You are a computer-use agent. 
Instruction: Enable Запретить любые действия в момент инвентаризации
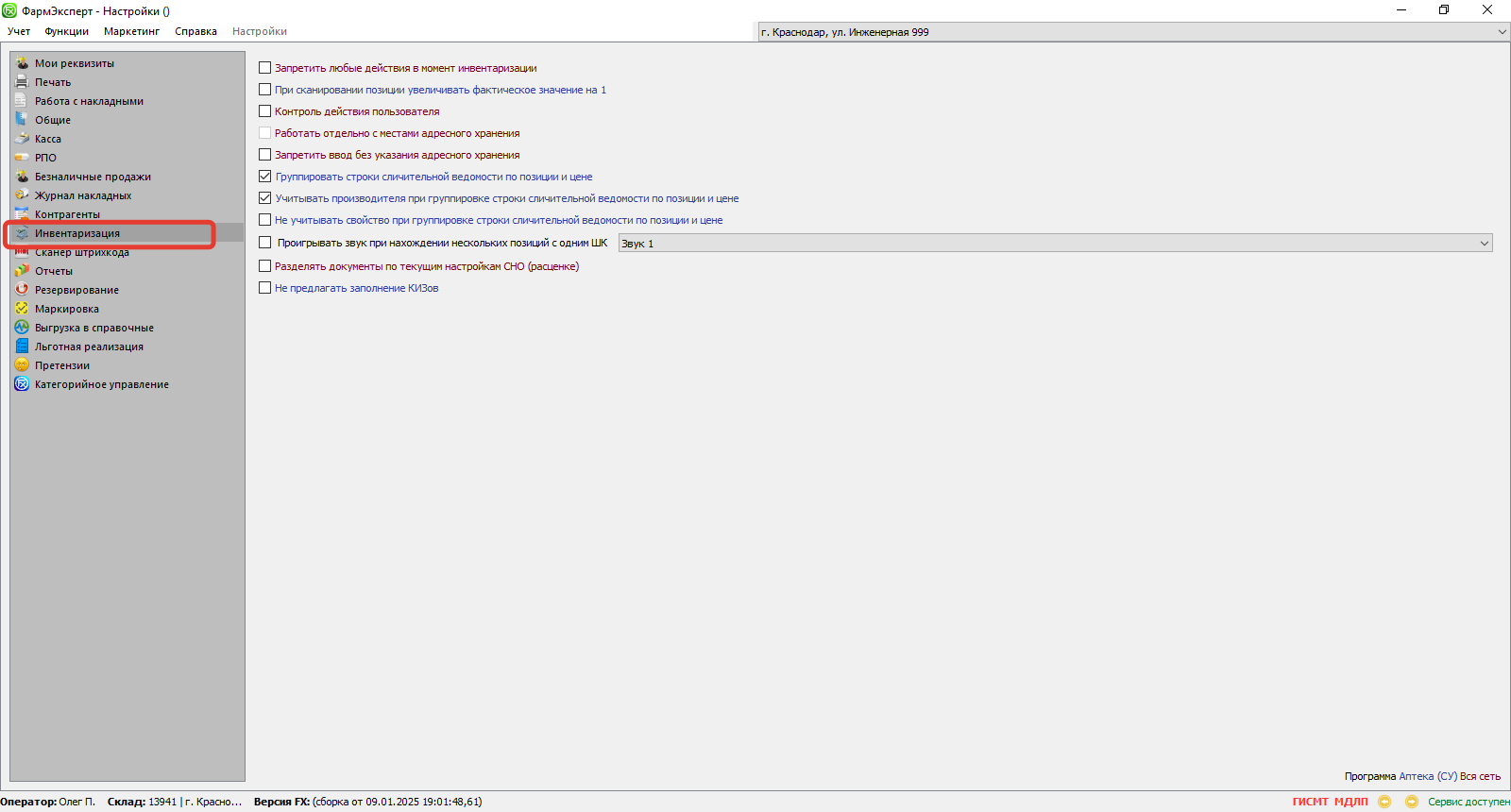265,68
